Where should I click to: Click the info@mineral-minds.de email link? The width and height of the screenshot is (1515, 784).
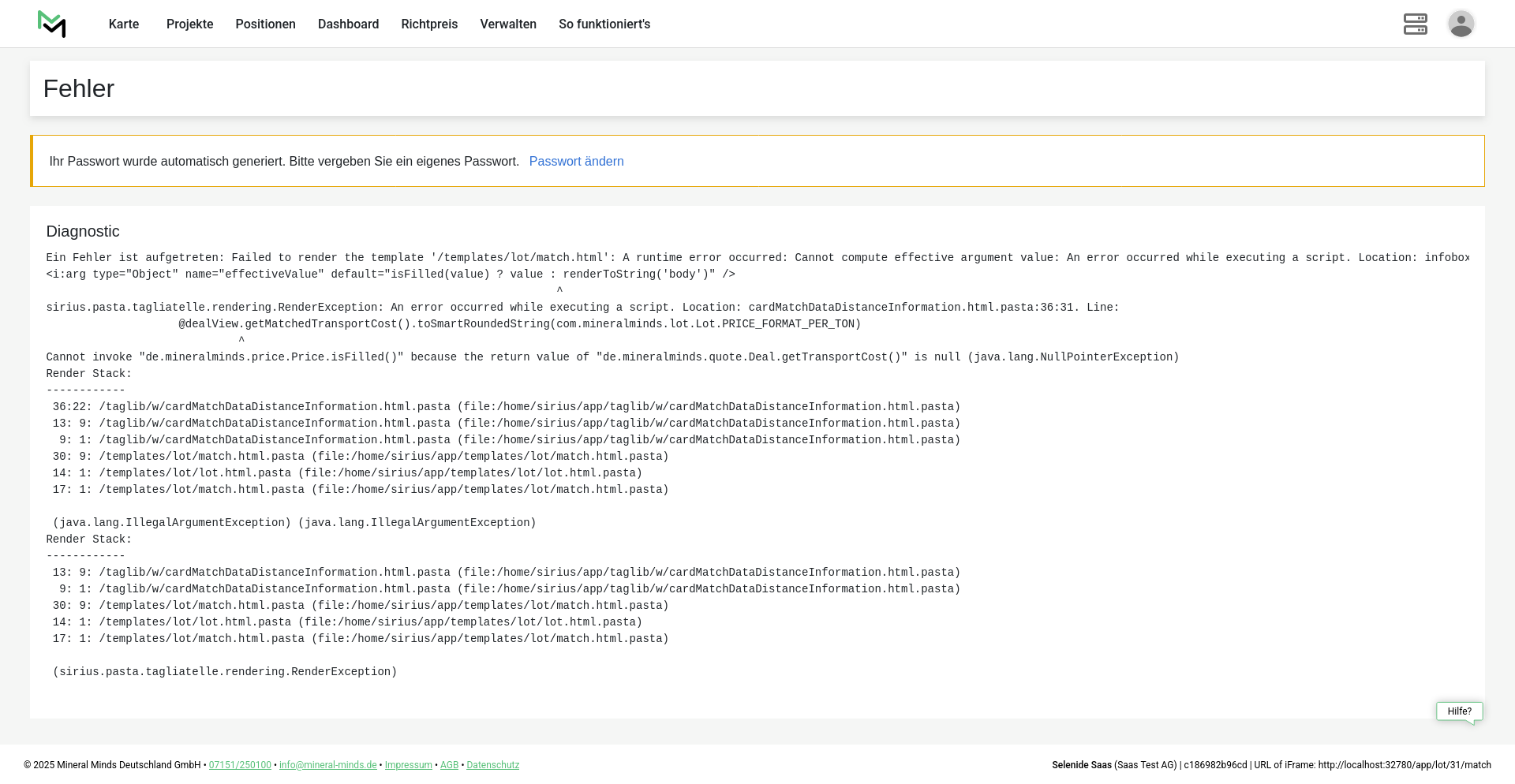pos(327,765)
